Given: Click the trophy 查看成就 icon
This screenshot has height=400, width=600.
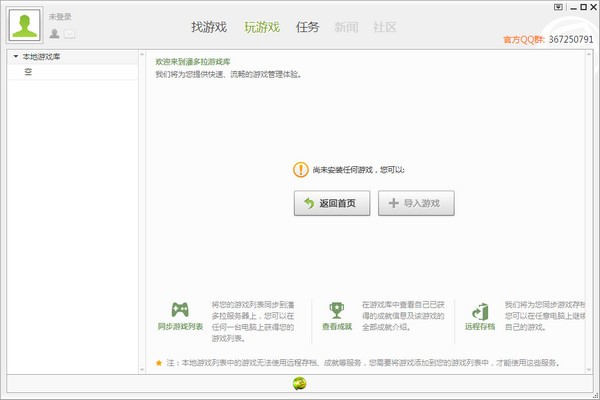Looking at the screenshot, I should click(x=336, y=310).
